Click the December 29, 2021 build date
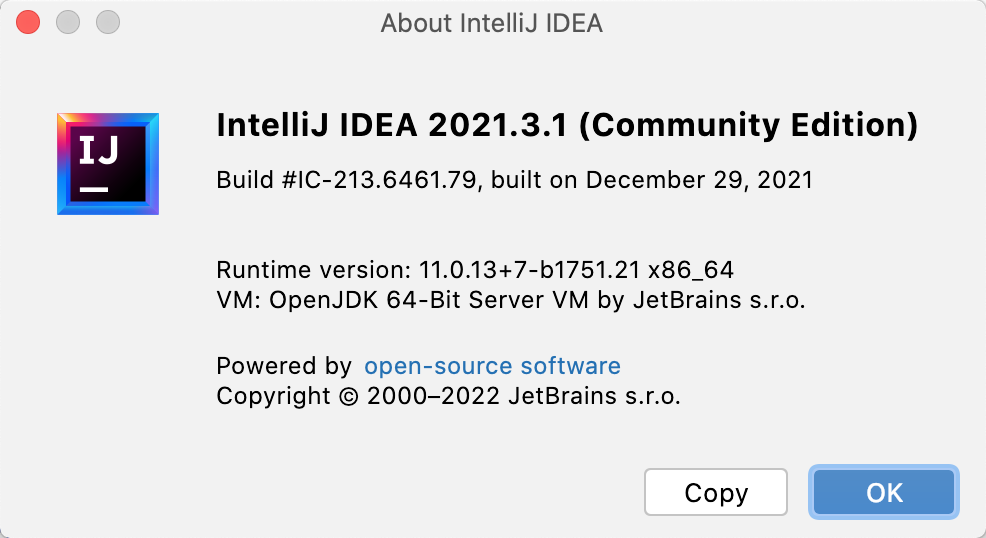The height and width of the screenshot is (538, 986). click(699, 180)
